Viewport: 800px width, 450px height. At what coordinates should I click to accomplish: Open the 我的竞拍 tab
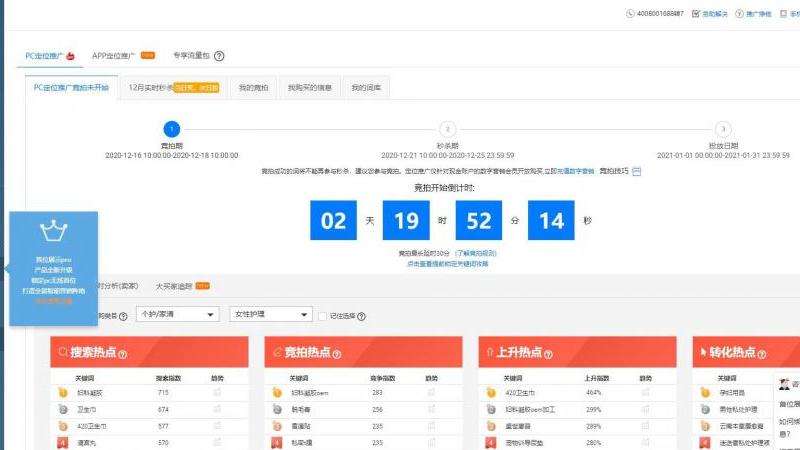pos(252,88)
